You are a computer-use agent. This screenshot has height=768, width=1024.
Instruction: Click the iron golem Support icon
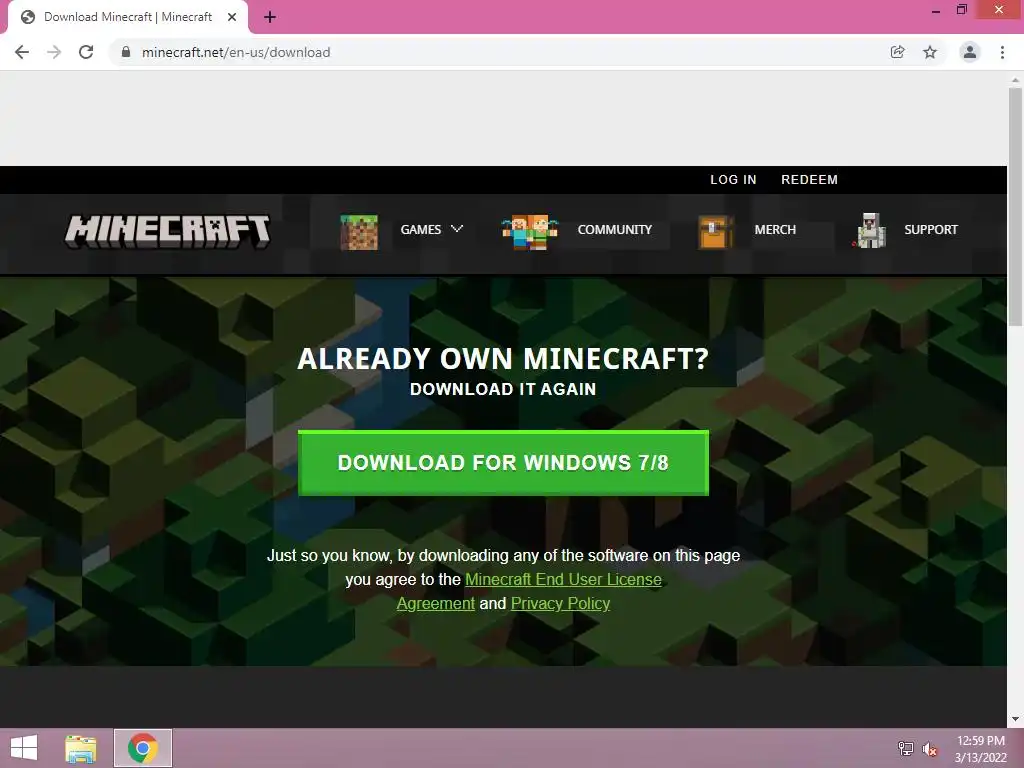click(871, 231)
